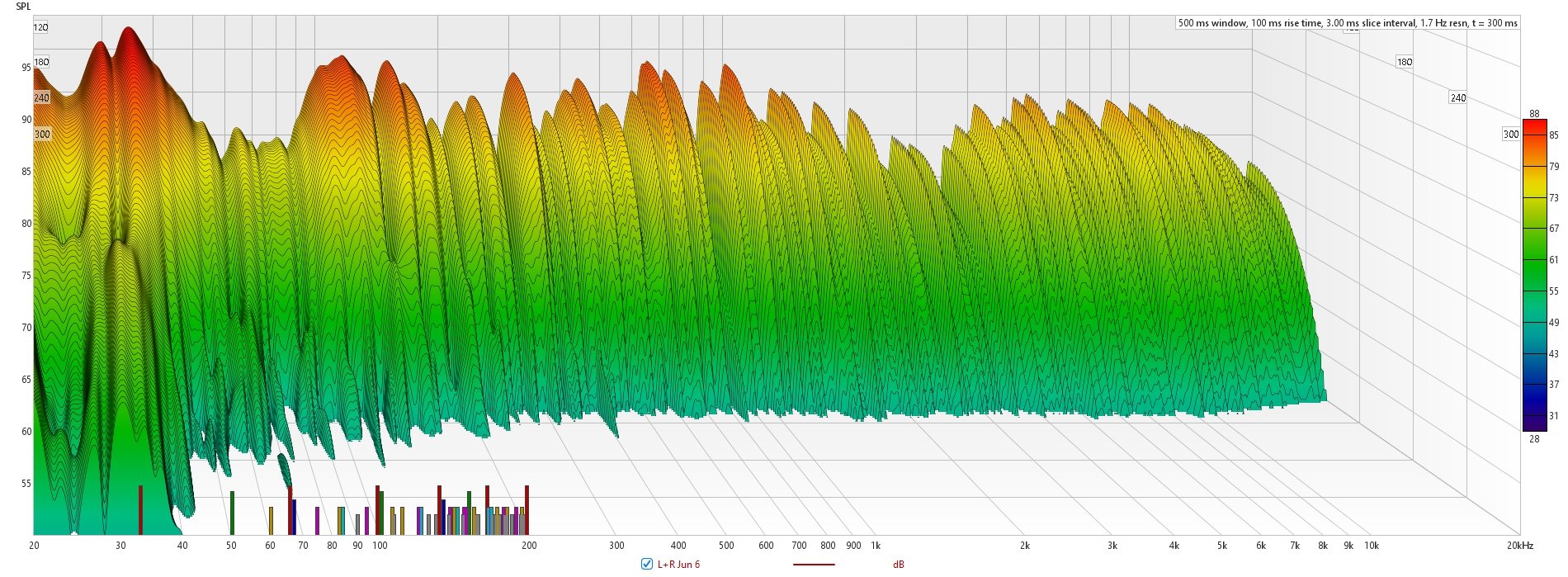Click the 20kHz frequency axis label
This screenshot has width=1568, height=577.
[x=1518, y=546]
